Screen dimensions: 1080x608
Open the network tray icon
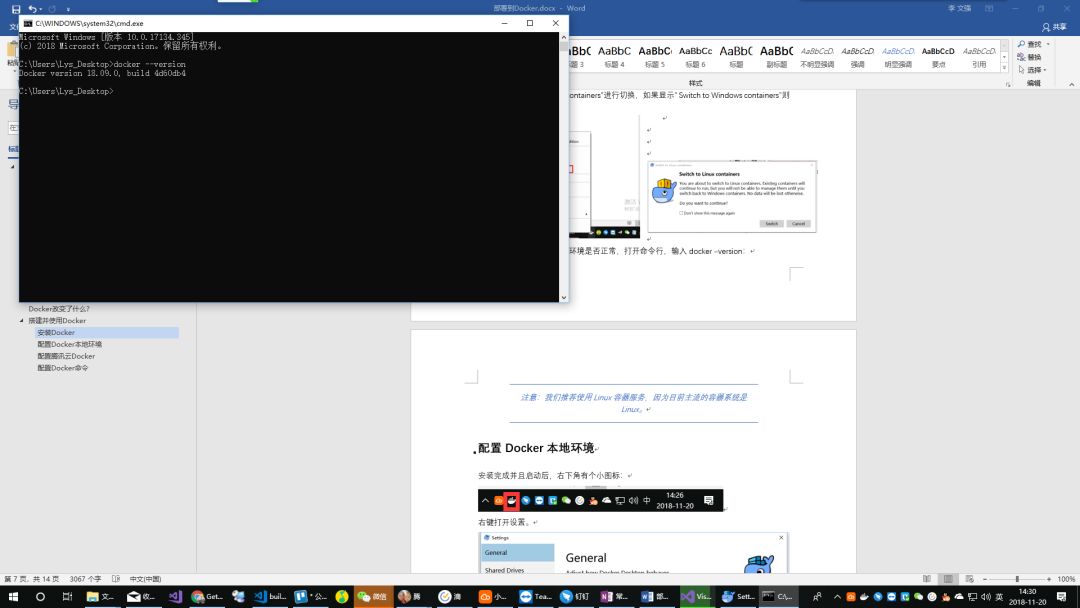coord(973,597)
